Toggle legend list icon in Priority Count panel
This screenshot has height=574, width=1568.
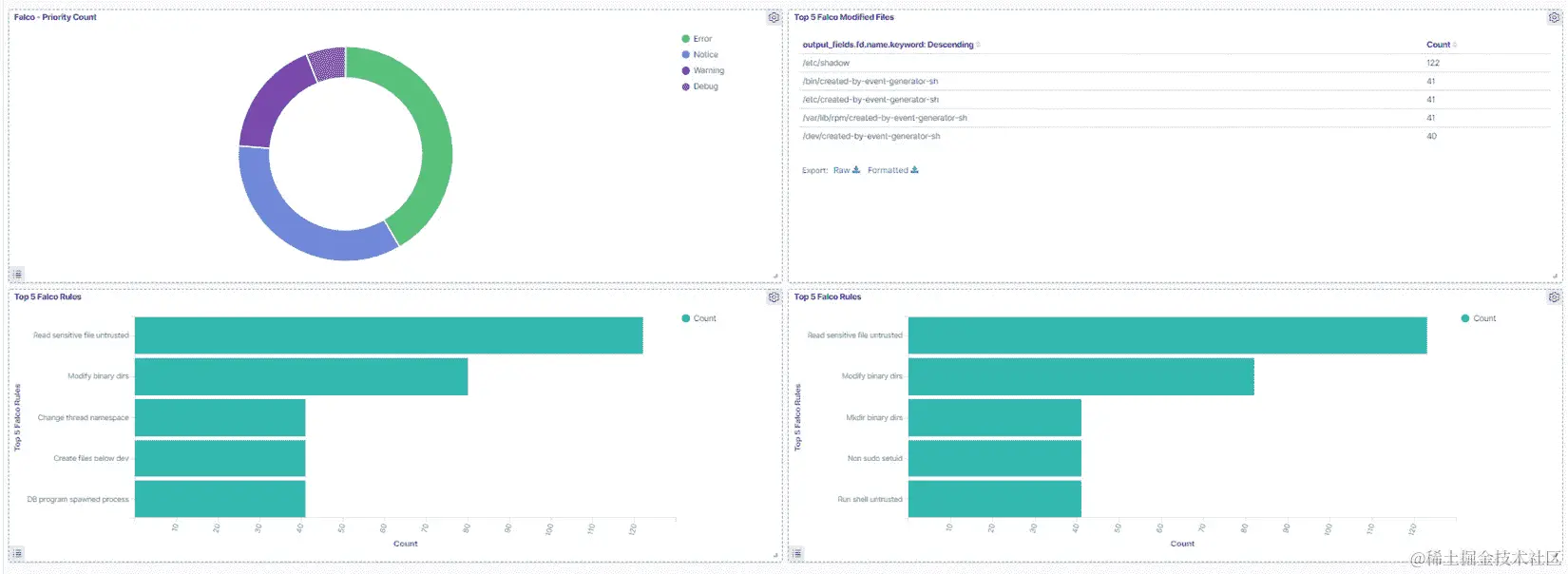(17, 274)
